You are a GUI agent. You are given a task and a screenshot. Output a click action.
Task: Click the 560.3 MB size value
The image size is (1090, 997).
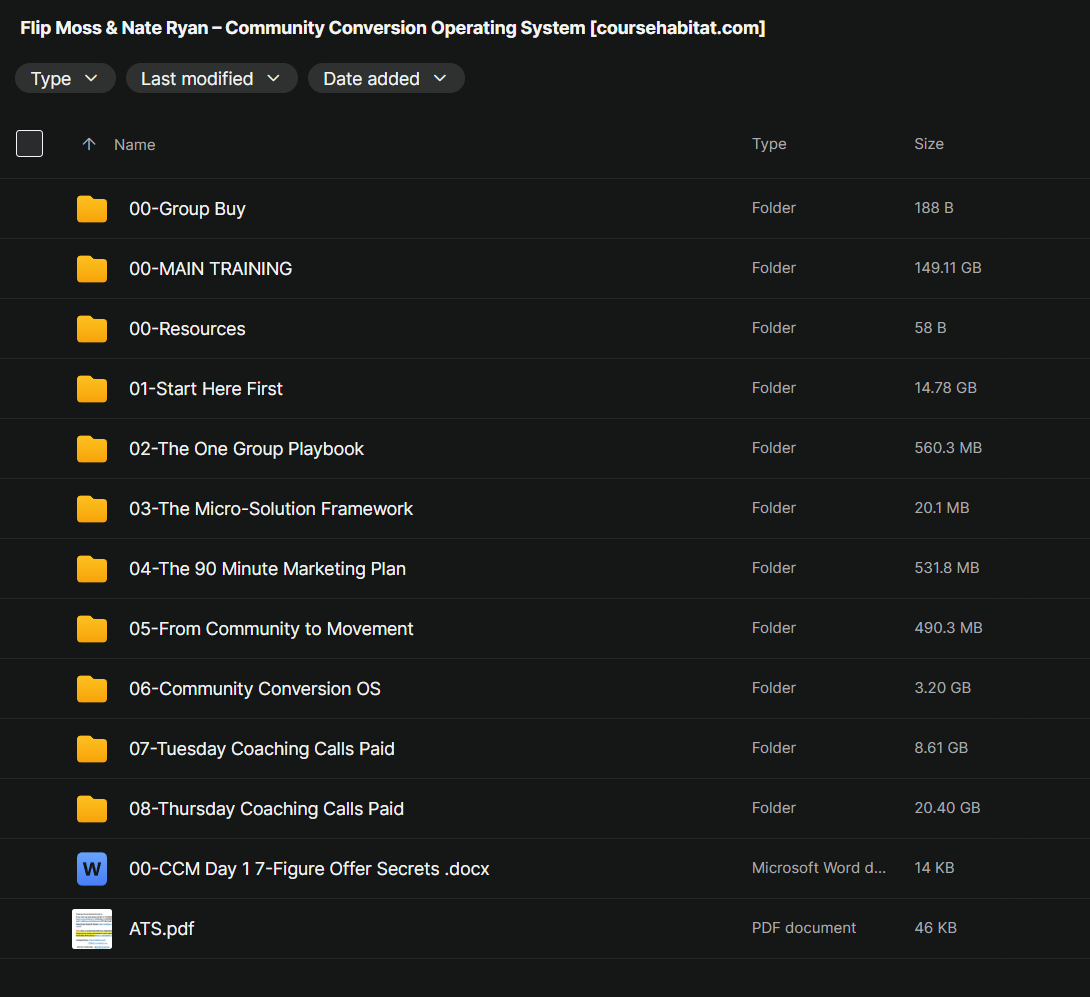click(948, 448)
